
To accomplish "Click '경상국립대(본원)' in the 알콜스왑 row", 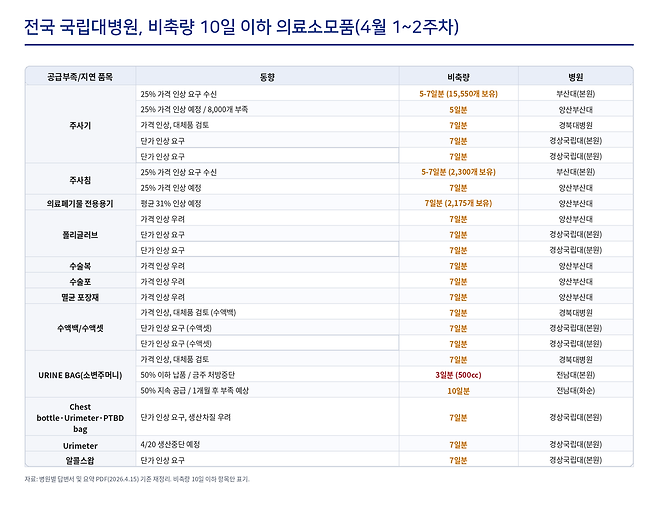I will pos(576,460).
